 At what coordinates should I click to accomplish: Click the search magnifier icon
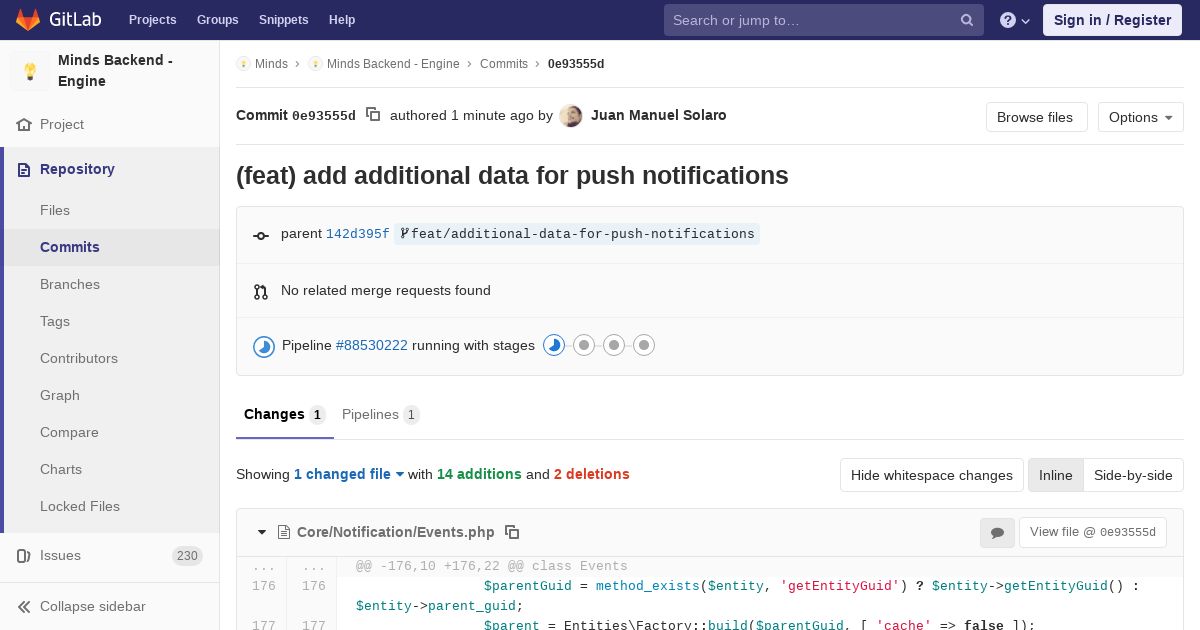pos(967,20)
